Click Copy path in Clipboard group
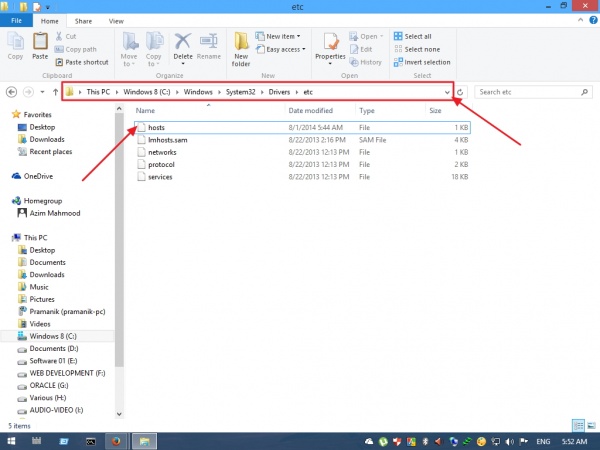The image size is (600, 450). pos(75,49)
